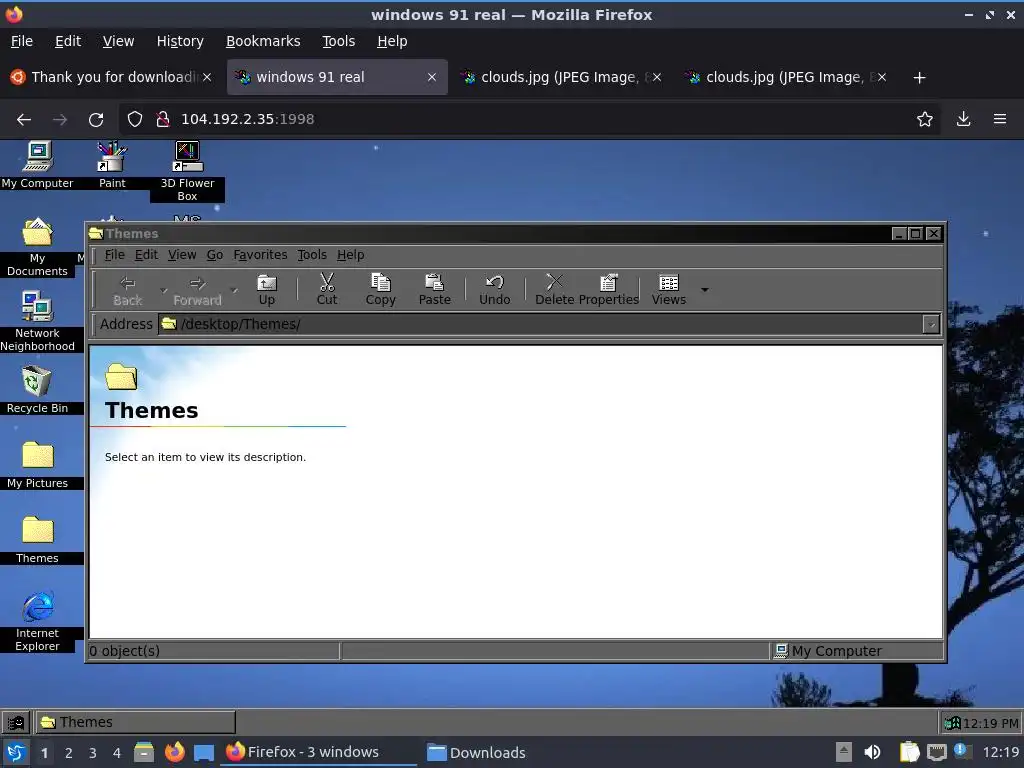The height and width of the screenshot is (768, 1024).
Task: Expand Forward history dropdown arrow
Action: (x=234, y=290)
